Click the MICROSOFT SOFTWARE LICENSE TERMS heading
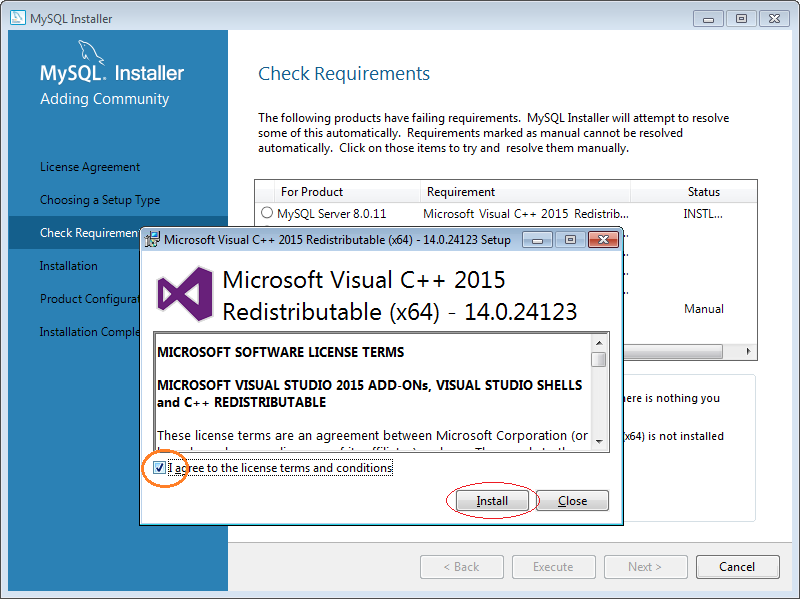The height and width of the screenshot is (599, 800). (281, 352)
